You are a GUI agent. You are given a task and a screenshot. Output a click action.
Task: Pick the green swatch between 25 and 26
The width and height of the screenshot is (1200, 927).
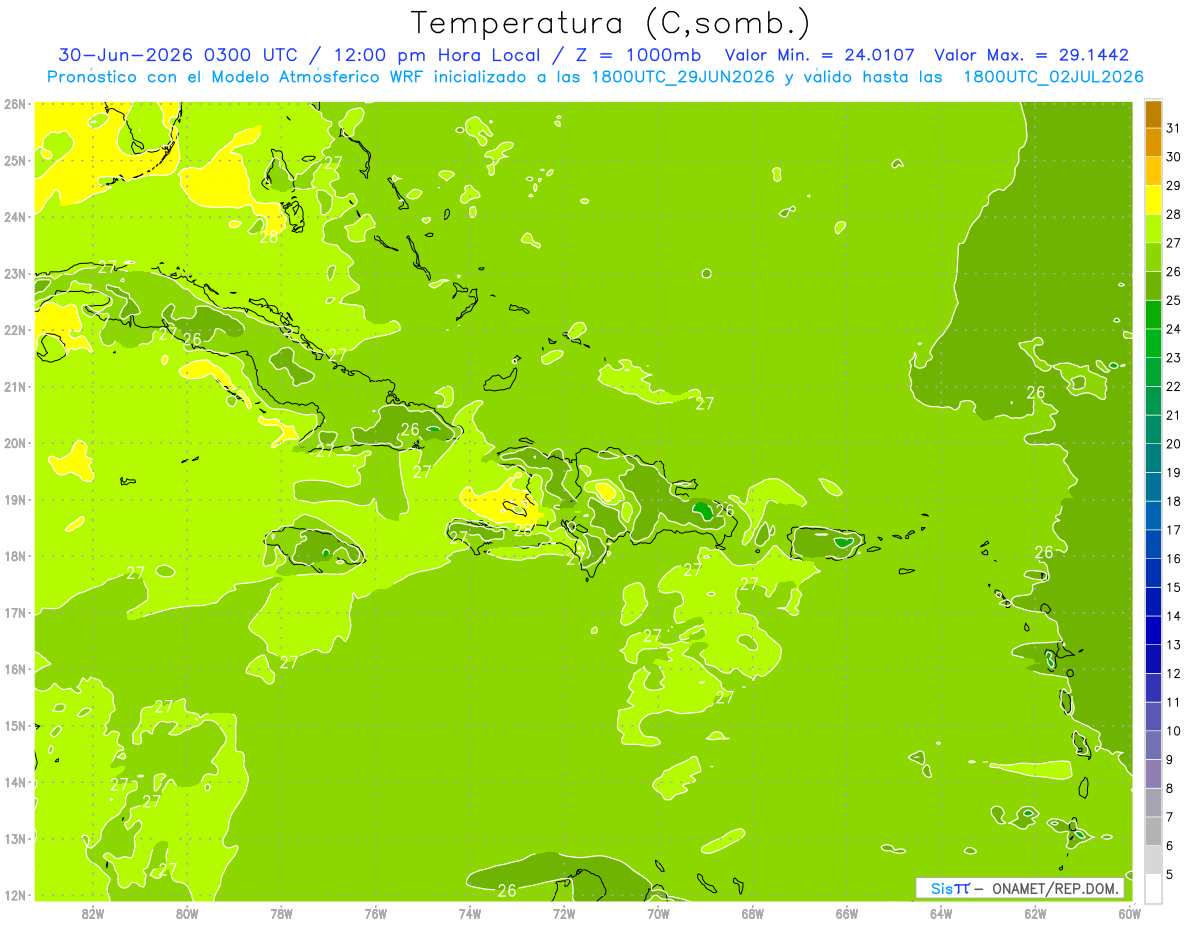[1154, 286]
